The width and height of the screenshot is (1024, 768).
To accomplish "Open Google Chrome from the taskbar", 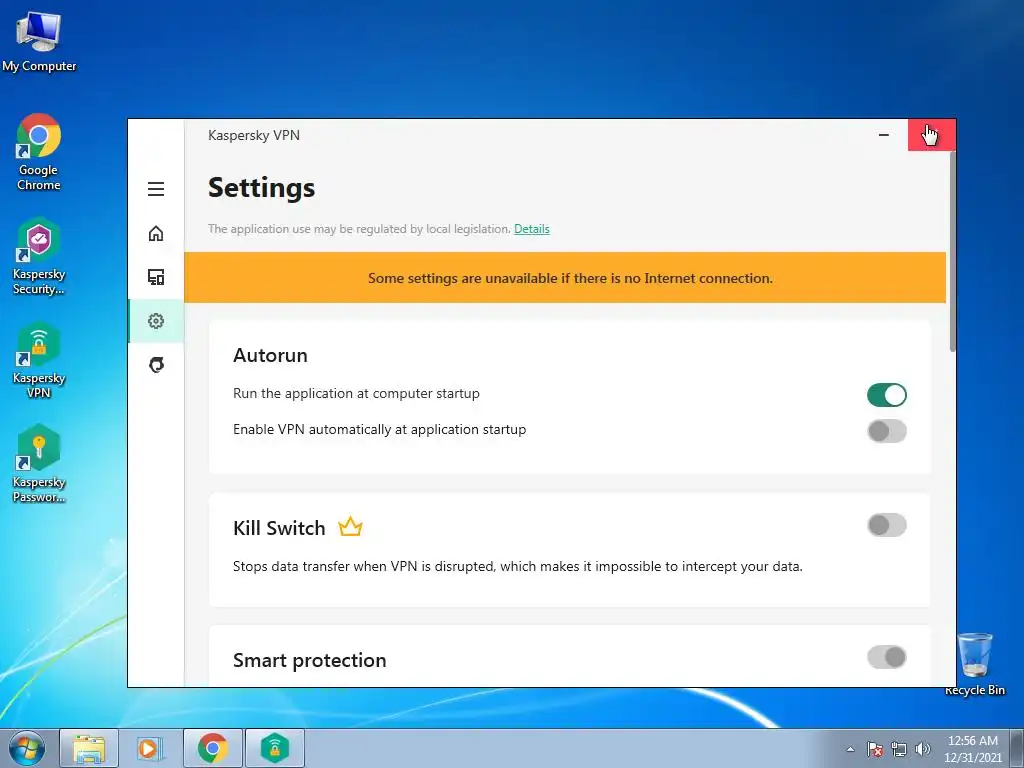I will click(213, 748).
